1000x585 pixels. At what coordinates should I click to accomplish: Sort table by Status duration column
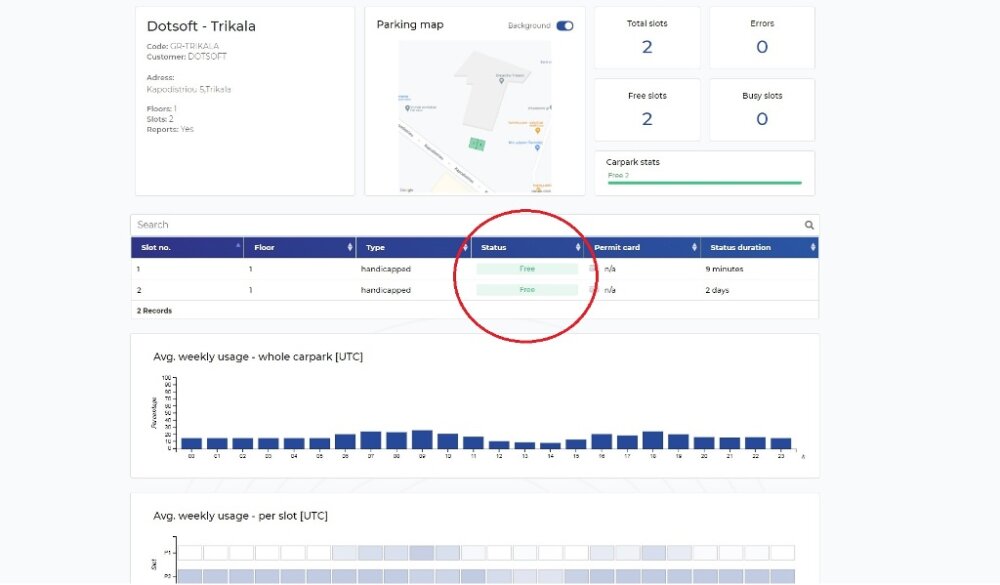pos(759,247)
